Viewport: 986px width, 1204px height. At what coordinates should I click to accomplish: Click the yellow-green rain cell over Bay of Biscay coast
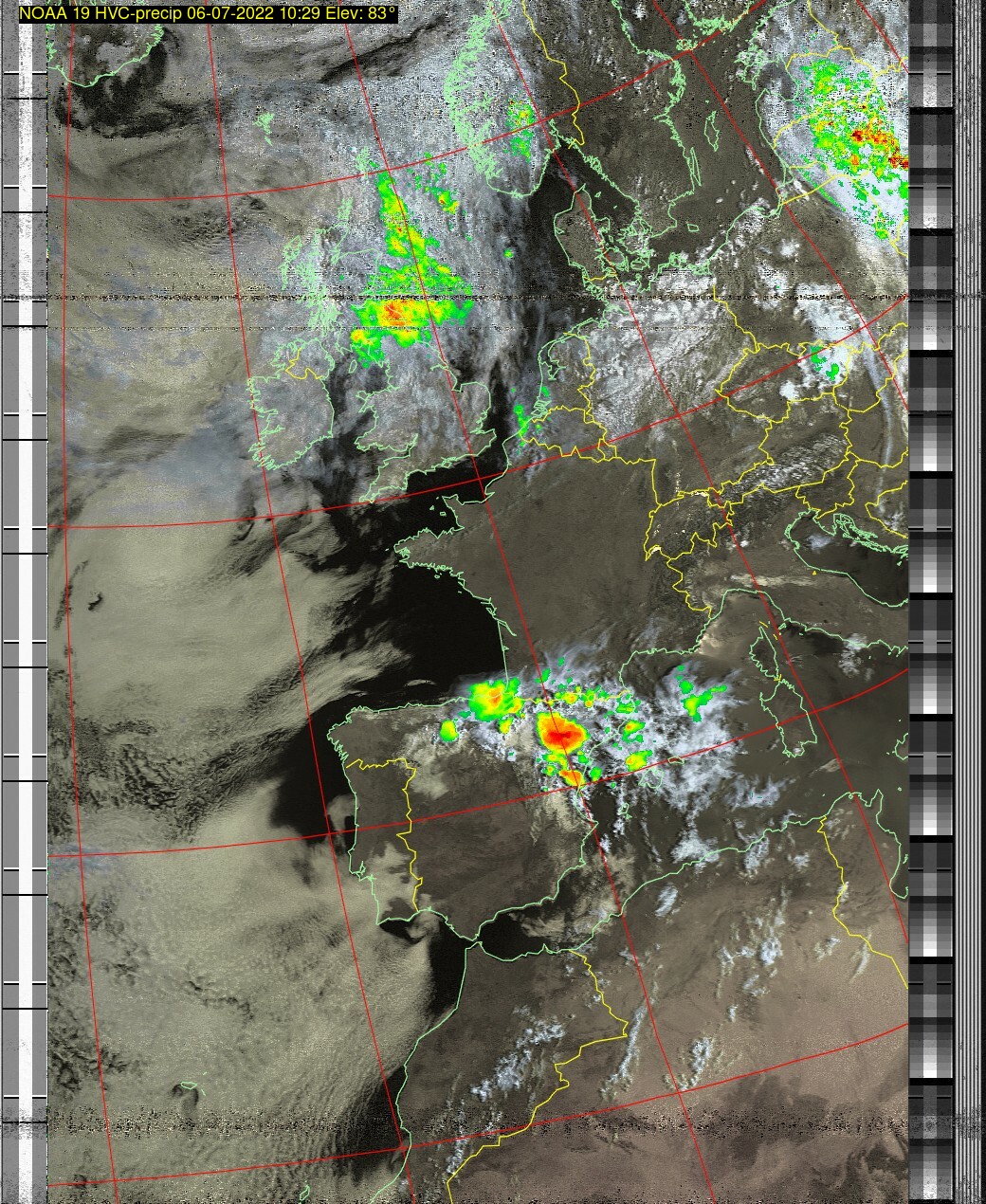coord(492,699)
